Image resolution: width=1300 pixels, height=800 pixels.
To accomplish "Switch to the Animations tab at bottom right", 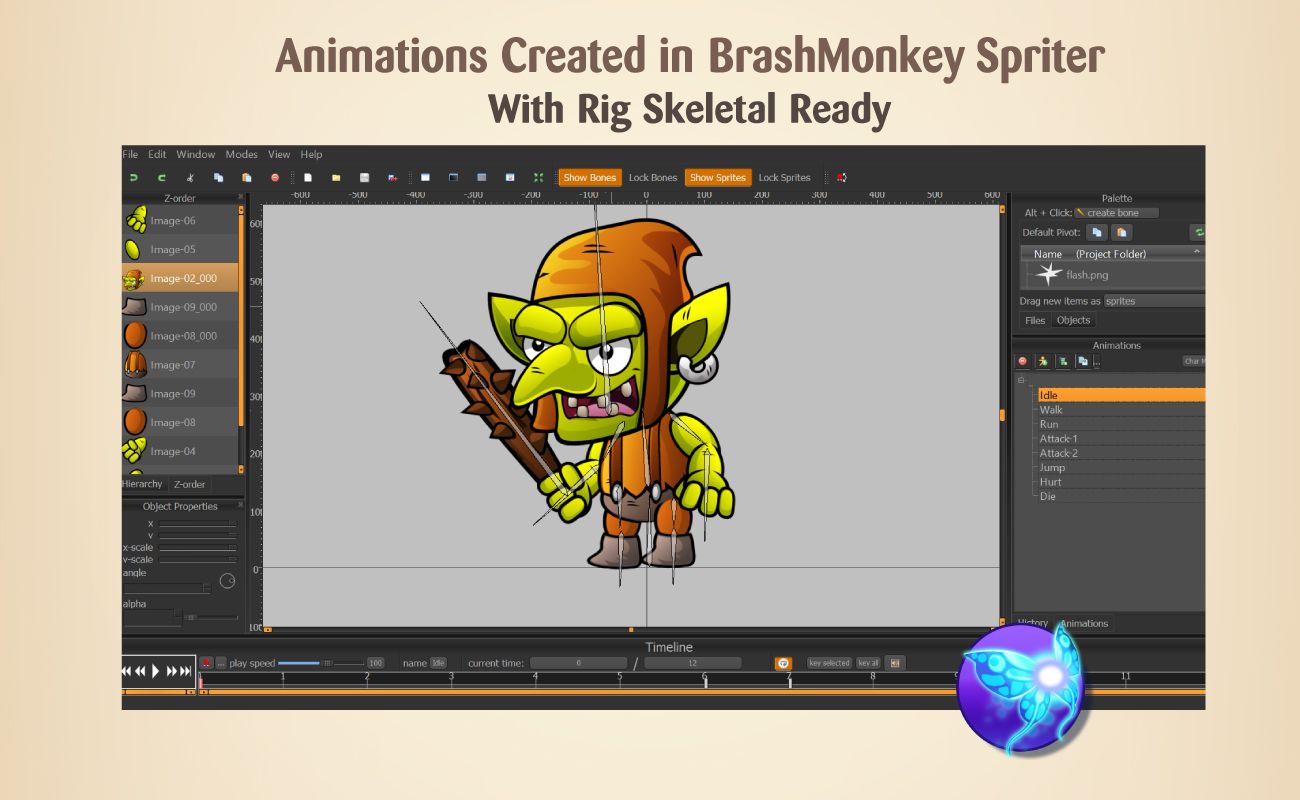I will click(x=1084, y=623).
